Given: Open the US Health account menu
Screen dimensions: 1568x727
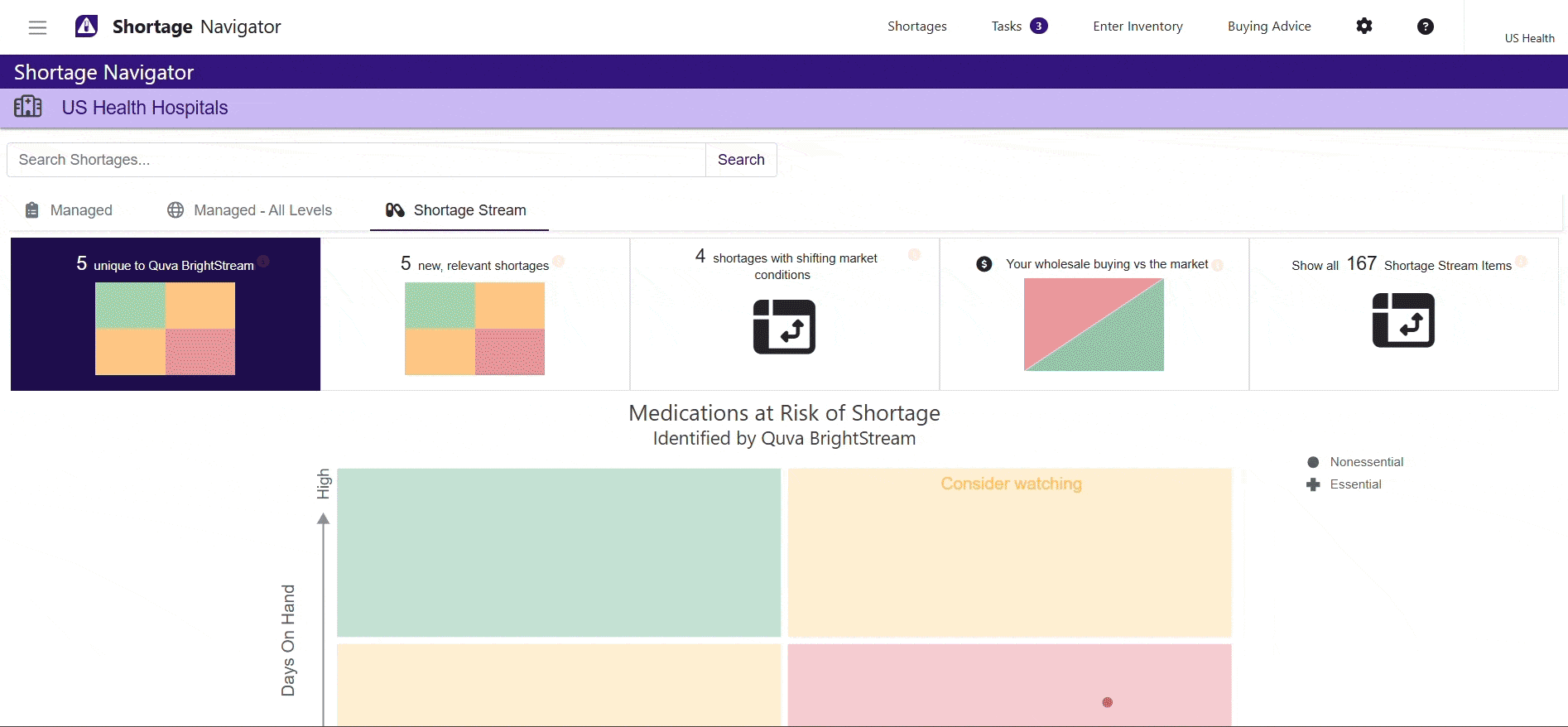Looking at the screenshot, I should pyautogui.click(x=1528, y=38).
